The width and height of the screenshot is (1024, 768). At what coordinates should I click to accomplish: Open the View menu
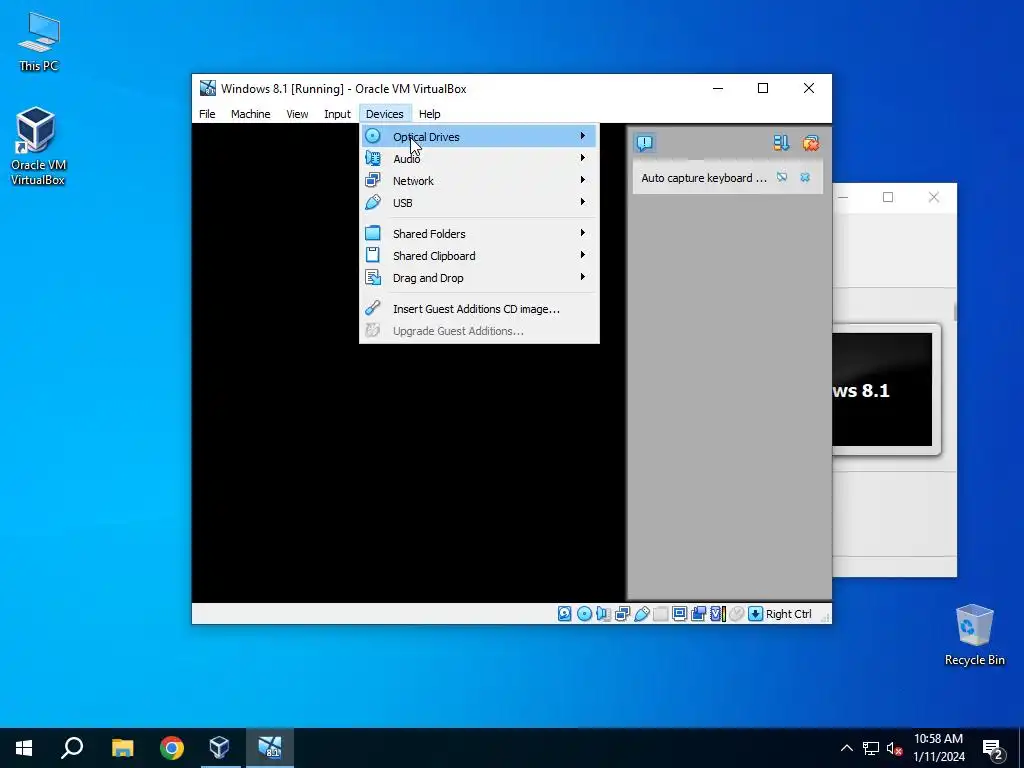pyautogui.click(x=297, y=114)
